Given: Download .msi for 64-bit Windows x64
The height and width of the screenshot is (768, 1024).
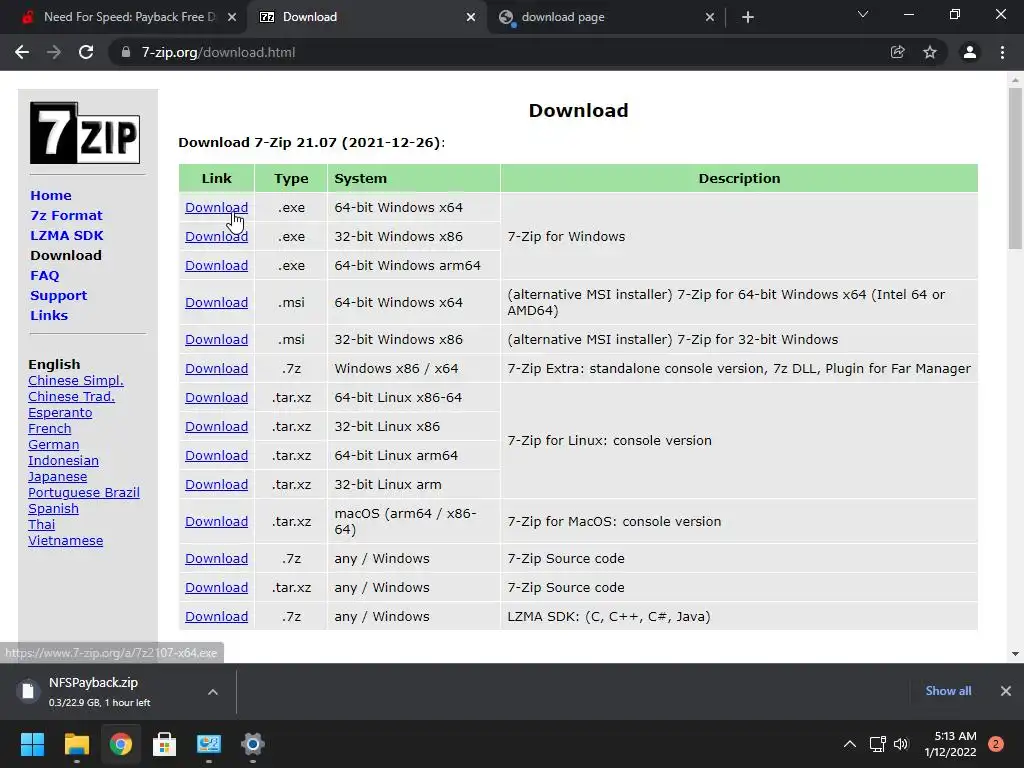Looking at the screenshot, I should click(216, 303).
